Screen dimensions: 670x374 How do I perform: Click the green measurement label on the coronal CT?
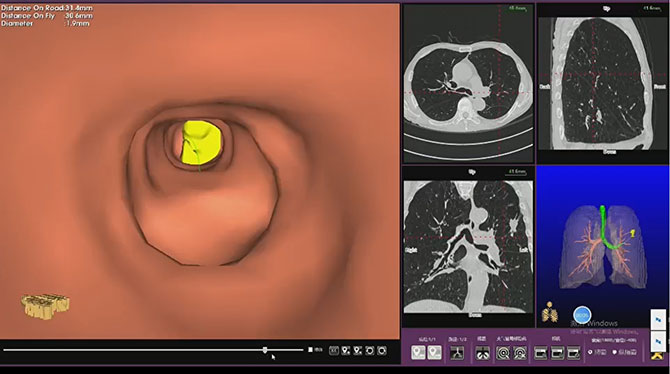pyautogui.click(x=517, y=172)
